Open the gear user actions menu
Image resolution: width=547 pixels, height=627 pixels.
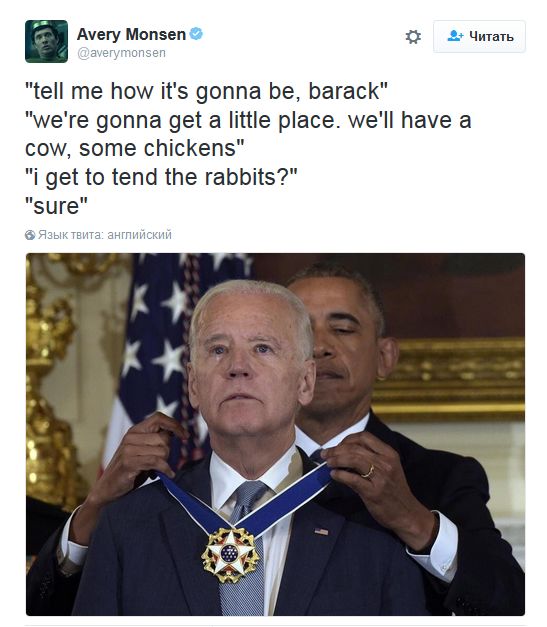tap(413, 37)
